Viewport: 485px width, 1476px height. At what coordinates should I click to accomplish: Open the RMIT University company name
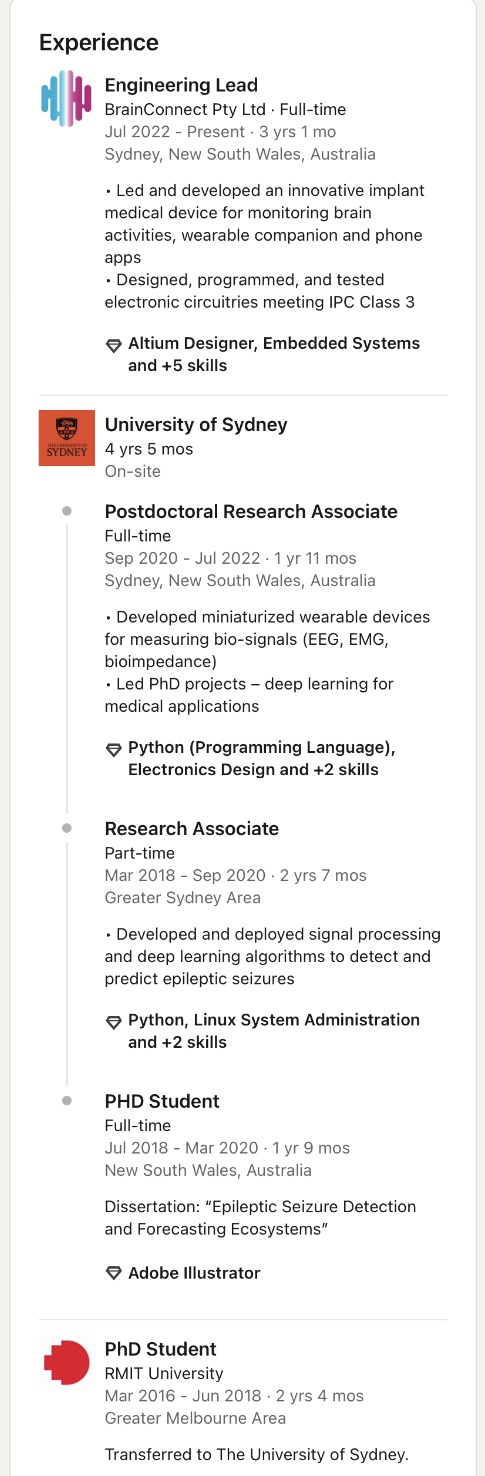coord(164,1373)
